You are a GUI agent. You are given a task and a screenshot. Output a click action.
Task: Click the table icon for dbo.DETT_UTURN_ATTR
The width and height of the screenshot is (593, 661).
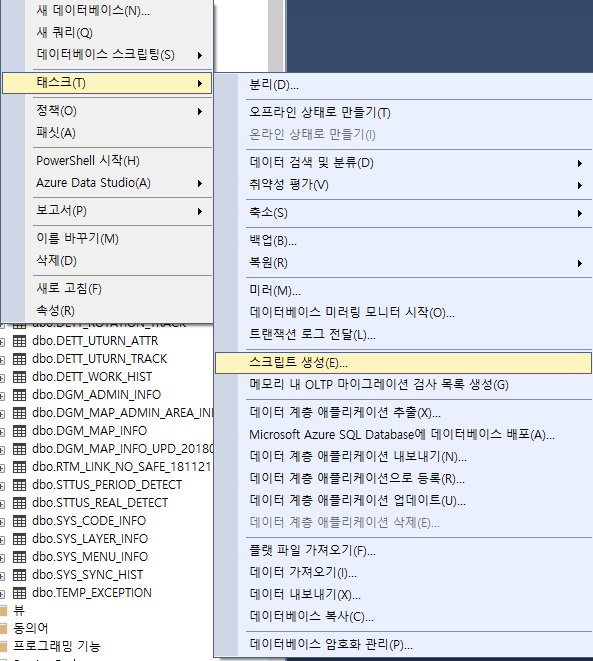coord(19,341)
